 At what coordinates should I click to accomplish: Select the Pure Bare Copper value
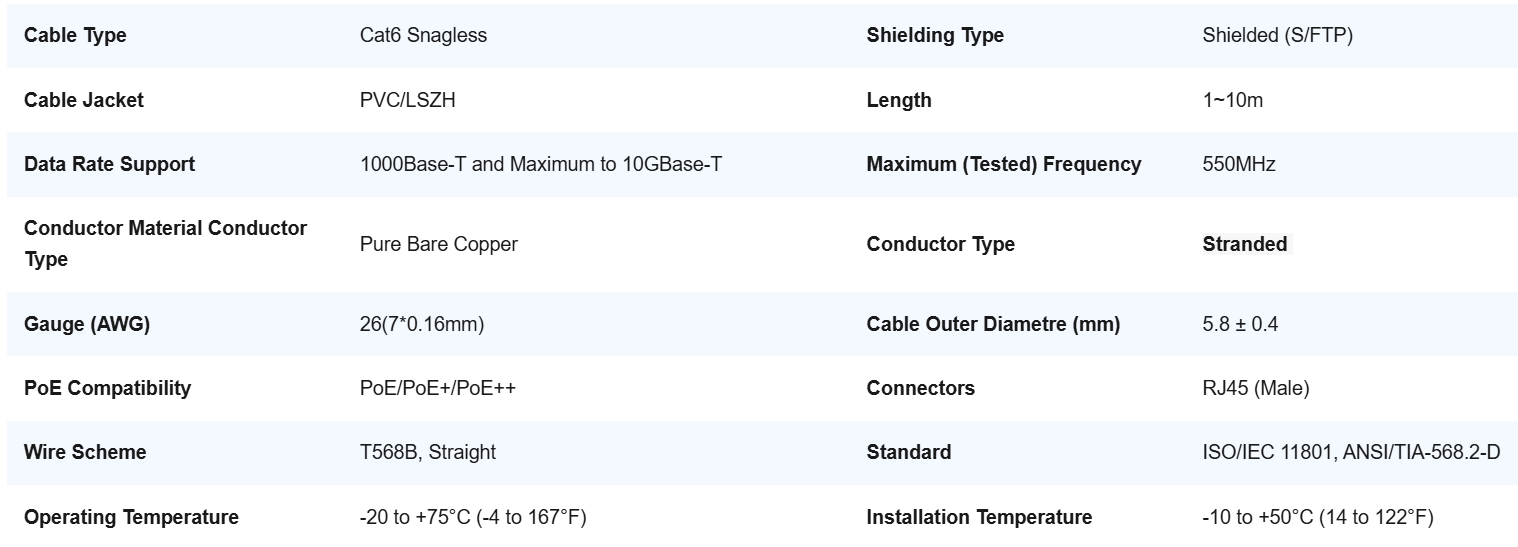438,244
